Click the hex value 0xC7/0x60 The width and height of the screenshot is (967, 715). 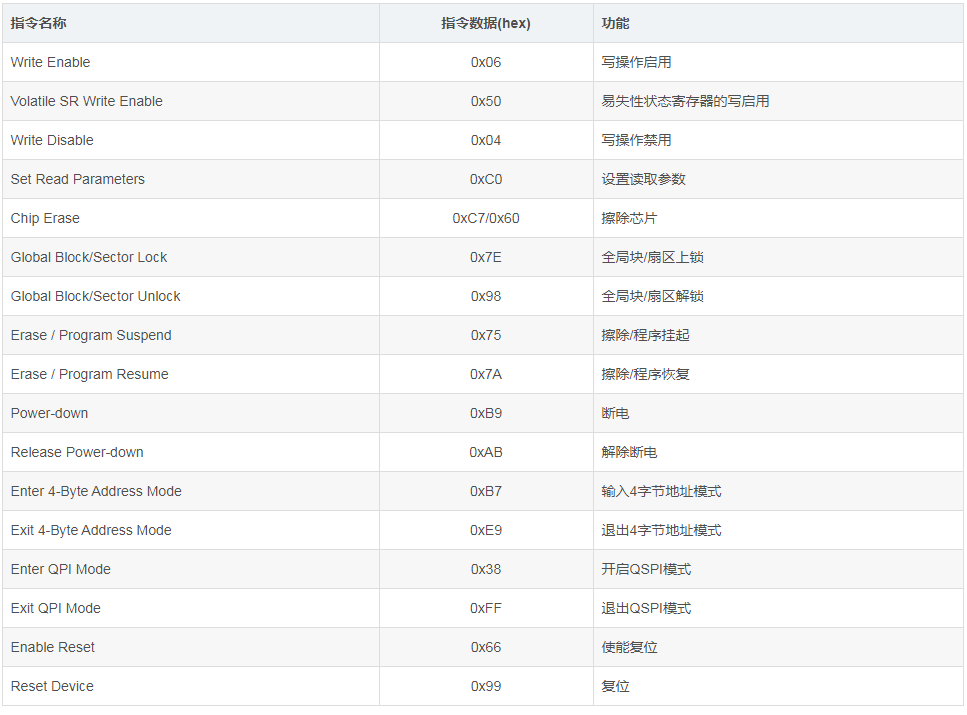pos(486,218)
